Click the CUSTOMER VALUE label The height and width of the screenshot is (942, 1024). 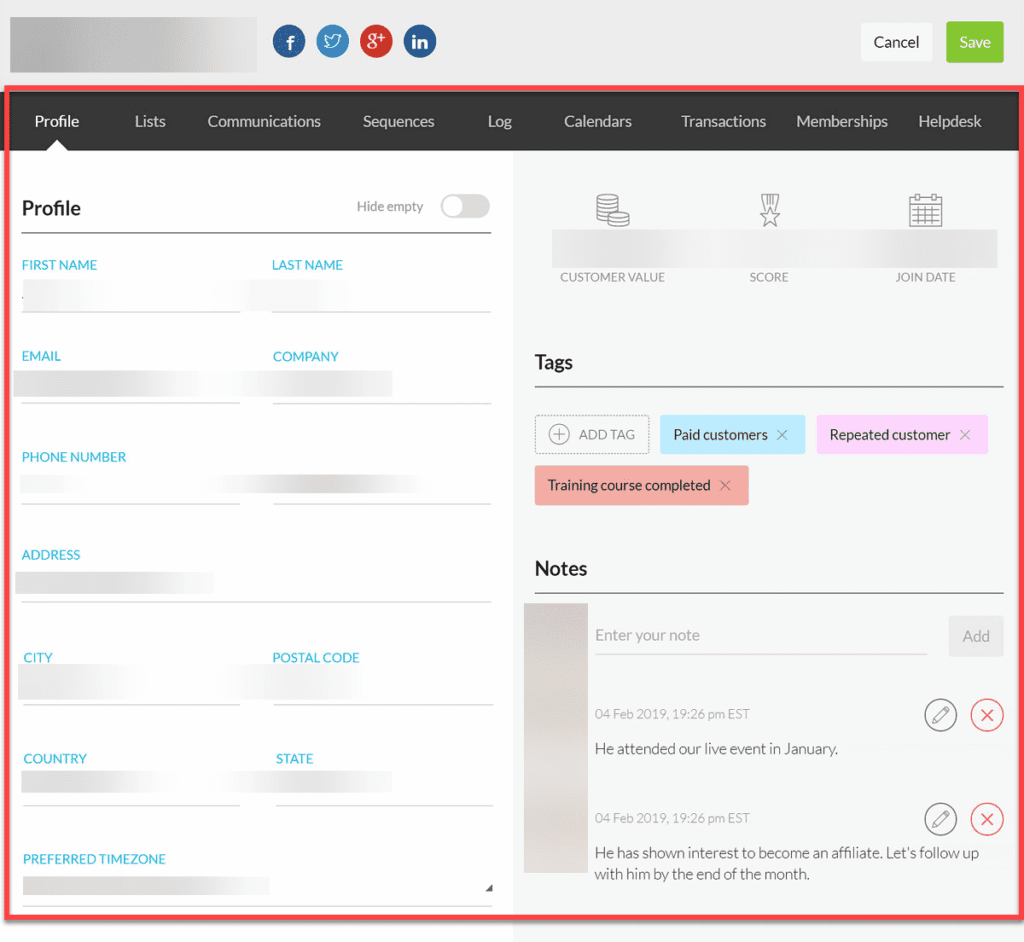click(x=612, y=277)
